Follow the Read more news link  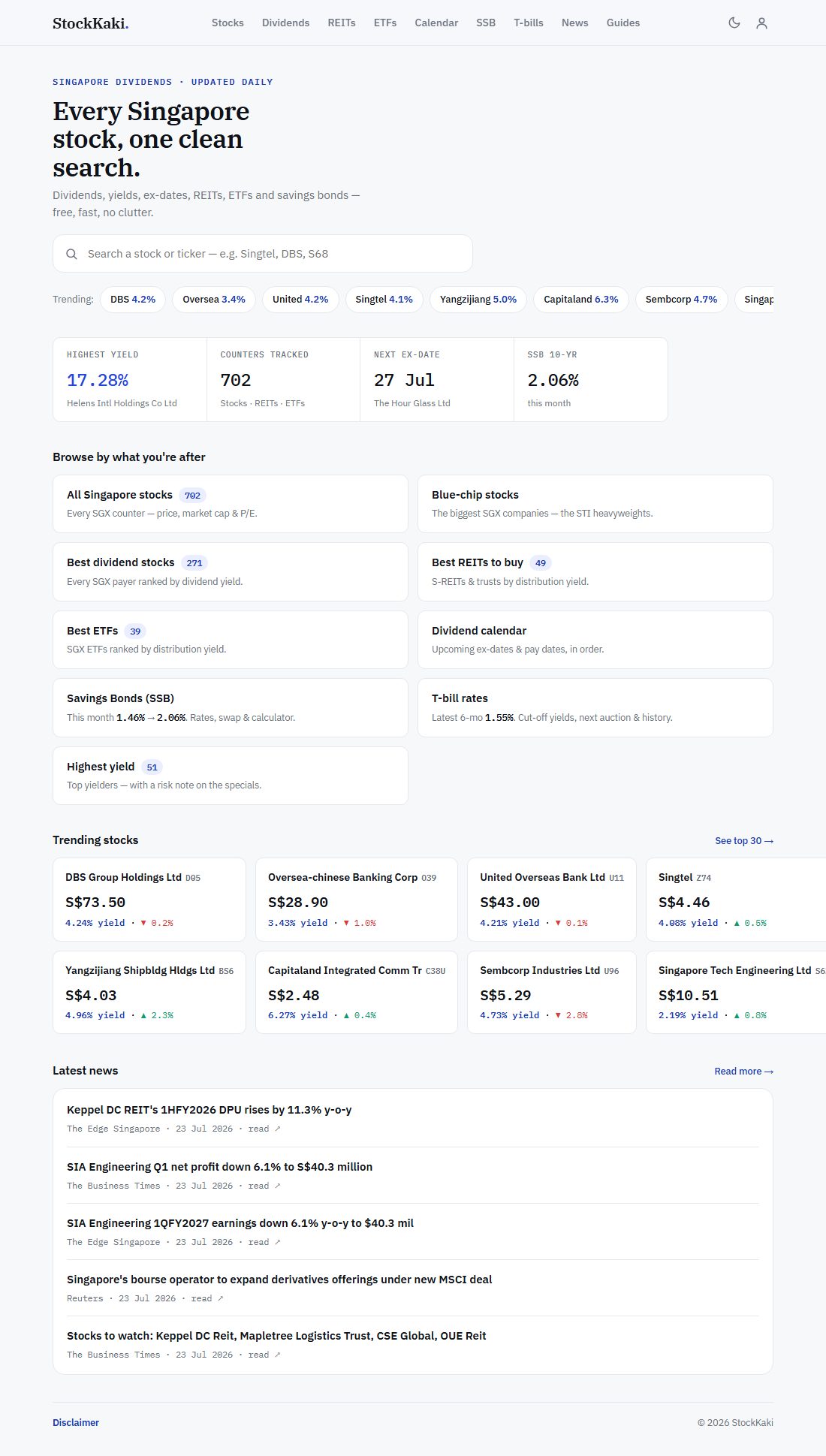coord(743,1072)
